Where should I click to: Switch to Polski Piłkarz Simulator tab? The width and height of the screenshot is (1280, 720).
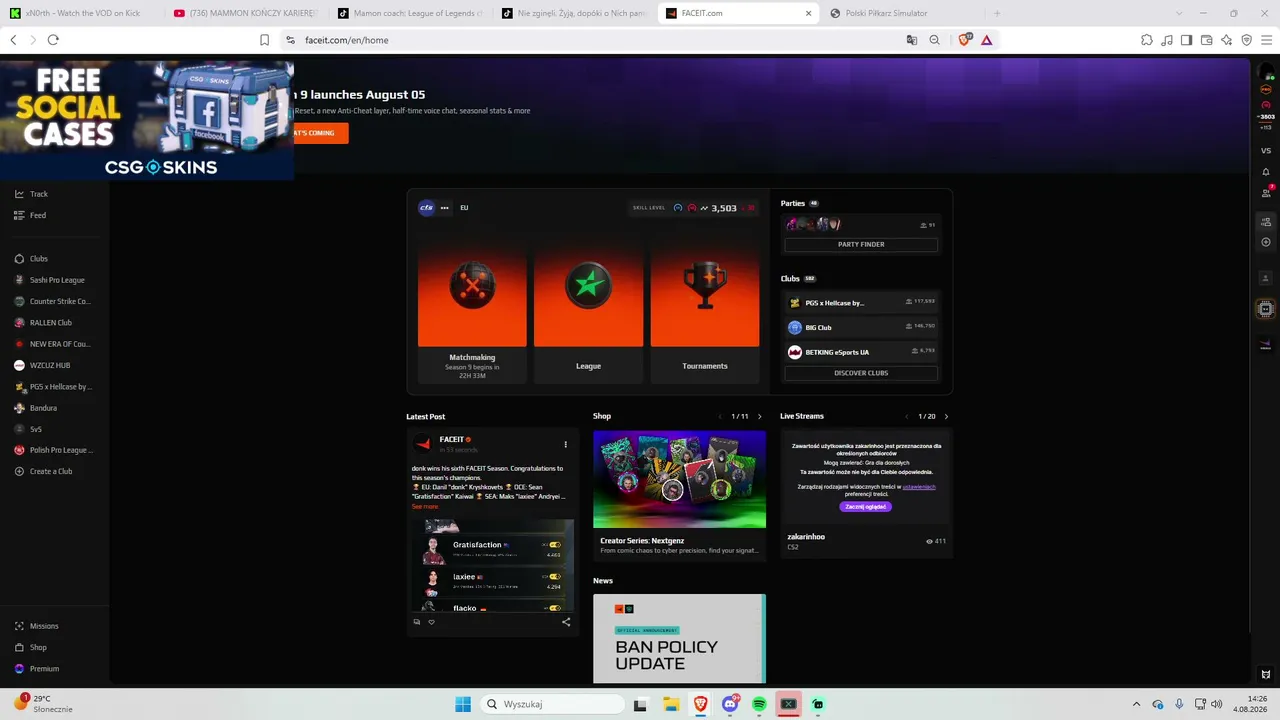coord(900,13)
